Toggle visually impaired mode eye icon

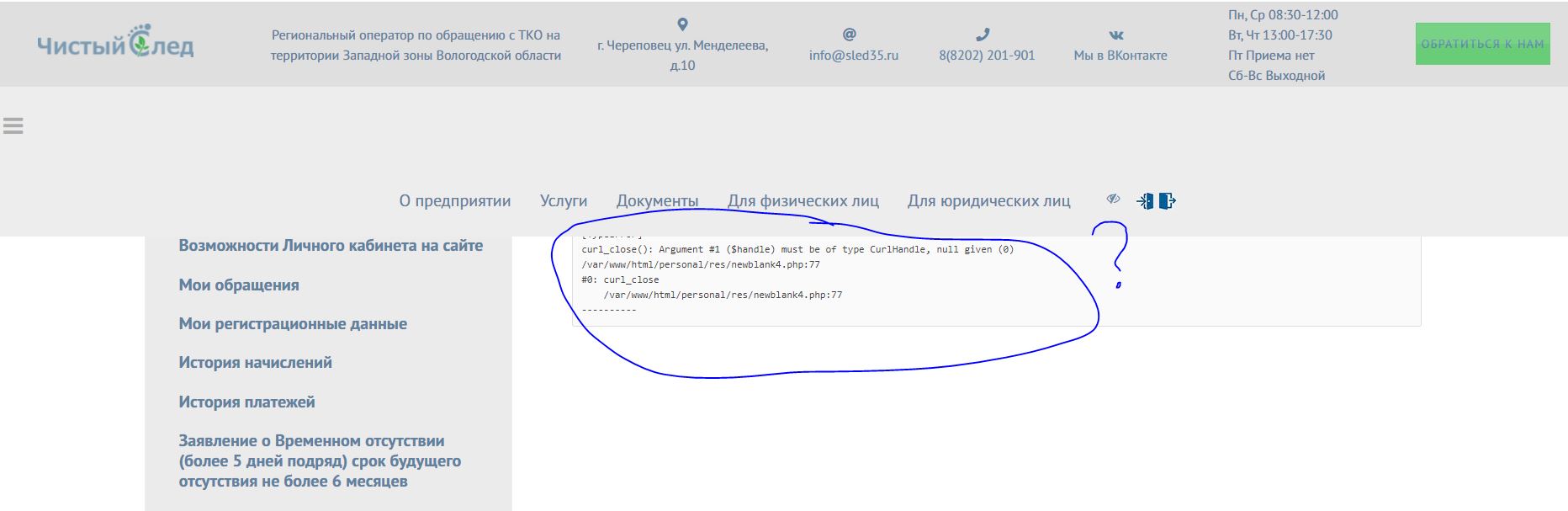click(1113, 200)
